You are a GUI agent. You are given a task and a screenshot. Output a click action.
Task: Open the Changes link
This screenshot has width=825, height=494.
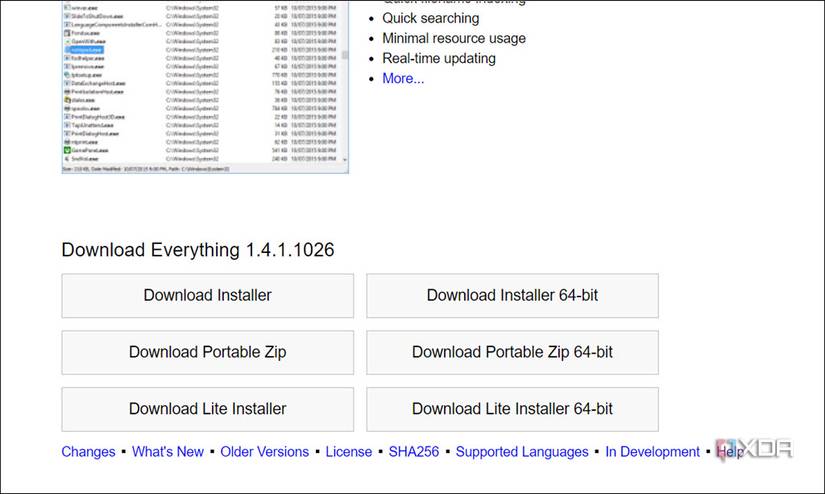coord(88,452)
